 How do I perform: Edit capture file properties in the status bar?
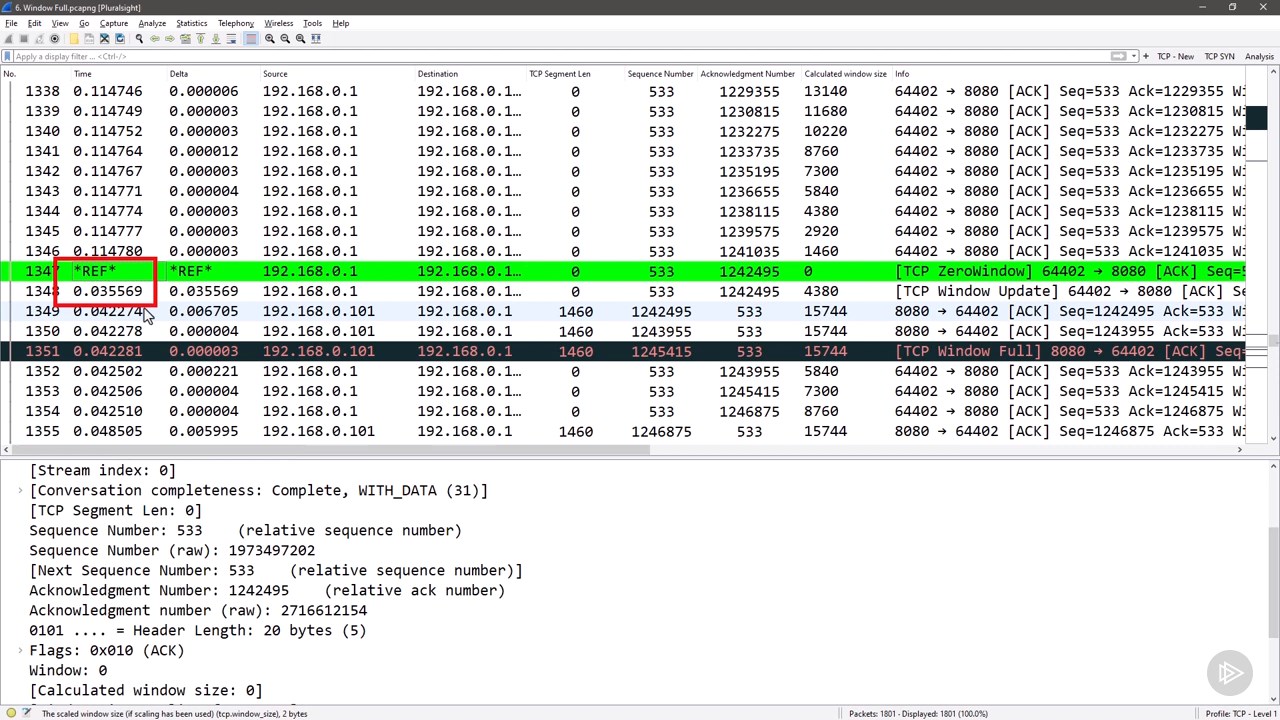27,713
